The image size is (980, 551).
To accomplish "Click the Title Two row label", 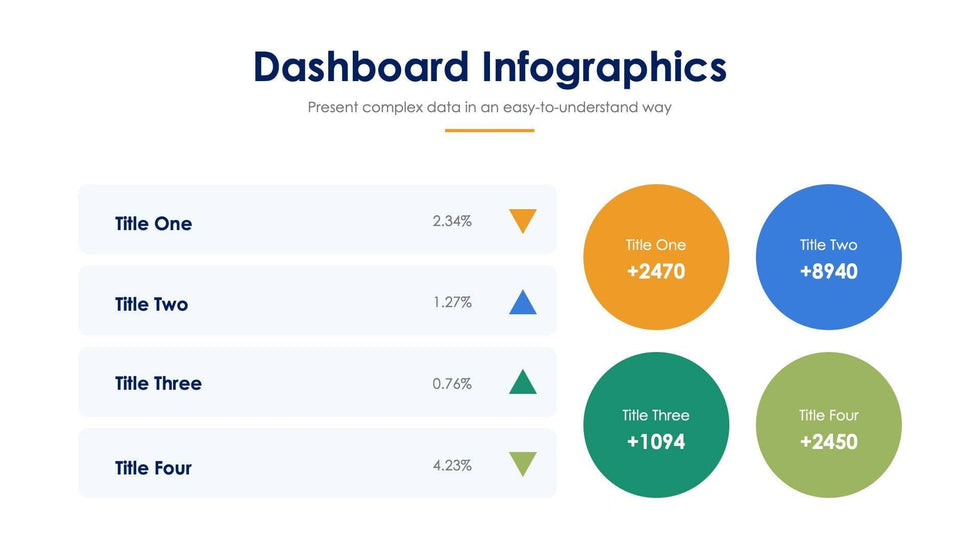I will tap(151, 304).
